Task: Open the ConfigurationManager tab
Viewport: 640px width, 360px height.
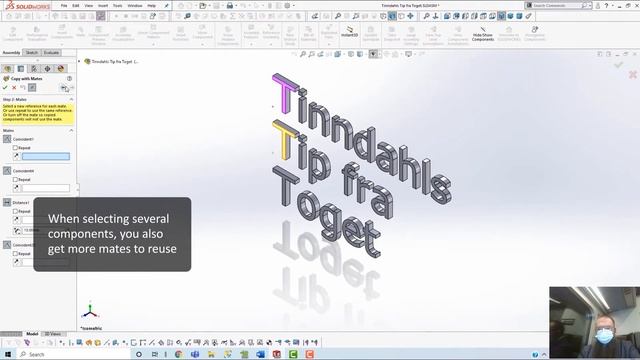Action: click(x=34, y=69)
